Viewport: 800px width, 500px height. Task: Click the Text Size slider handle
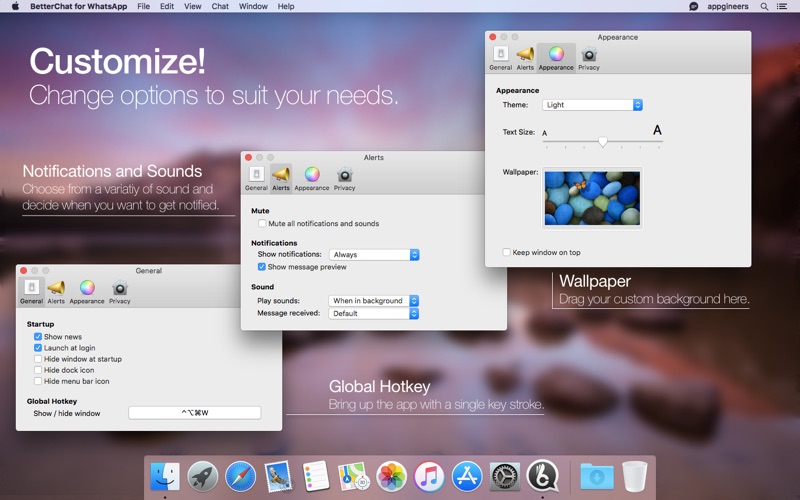pyautogui.click(x=603, y=142)
